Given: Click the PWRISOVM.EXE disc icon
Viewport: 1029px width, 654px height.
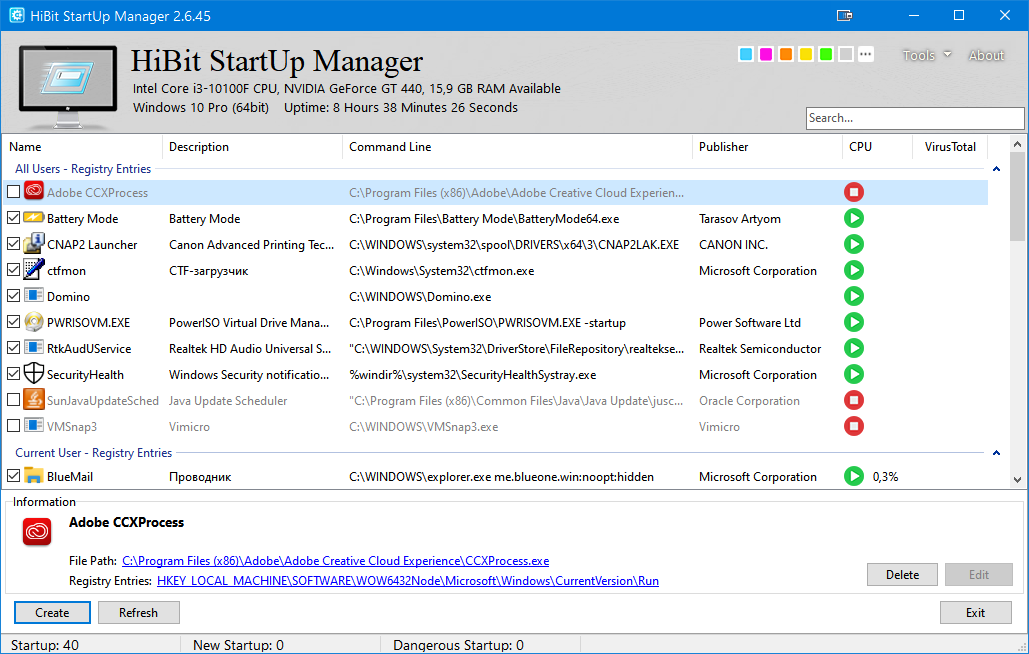Looking at the screenshot, I should (33, 321).
